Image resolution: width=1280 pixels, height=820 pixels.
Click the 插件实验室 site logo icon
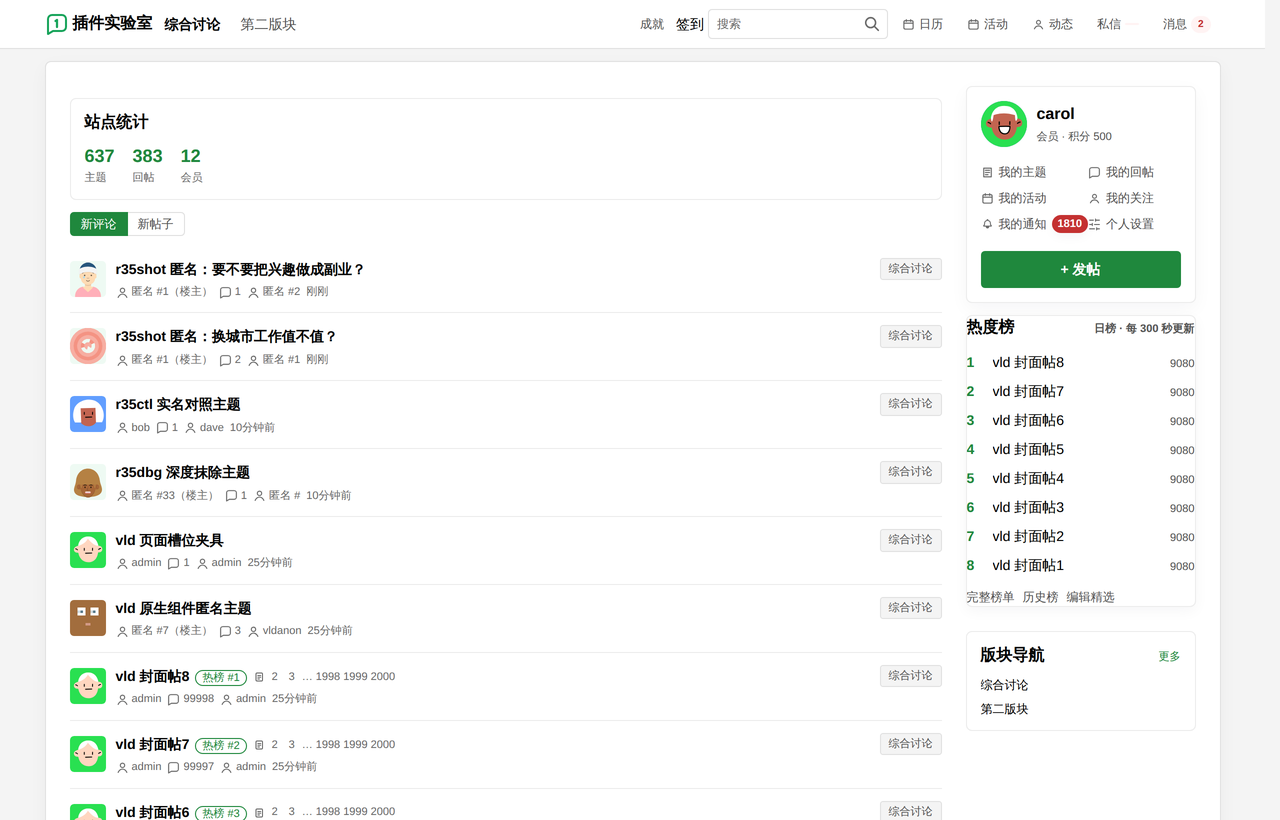click(57, 24)
